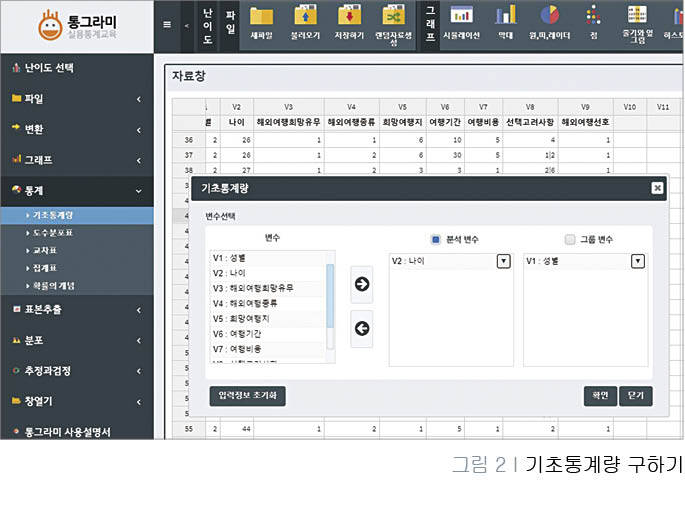Click row number 55 in data table

pos(189,429)
